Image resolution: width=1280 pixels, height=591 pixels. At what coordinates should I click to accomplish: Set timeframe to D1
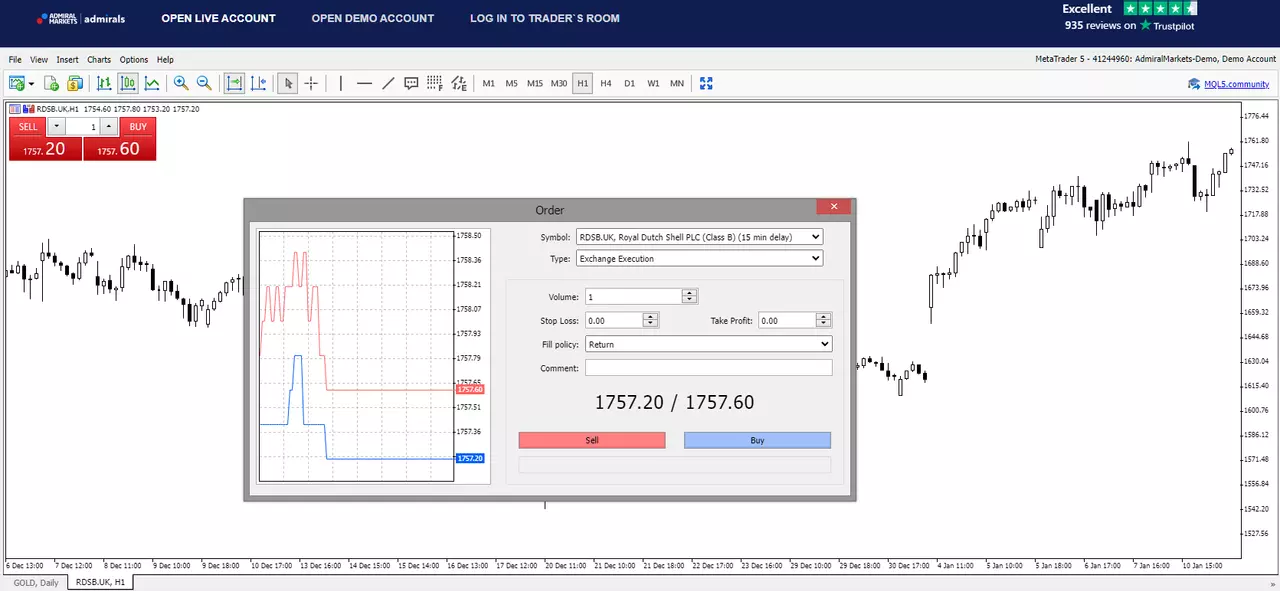click(630, 84)
